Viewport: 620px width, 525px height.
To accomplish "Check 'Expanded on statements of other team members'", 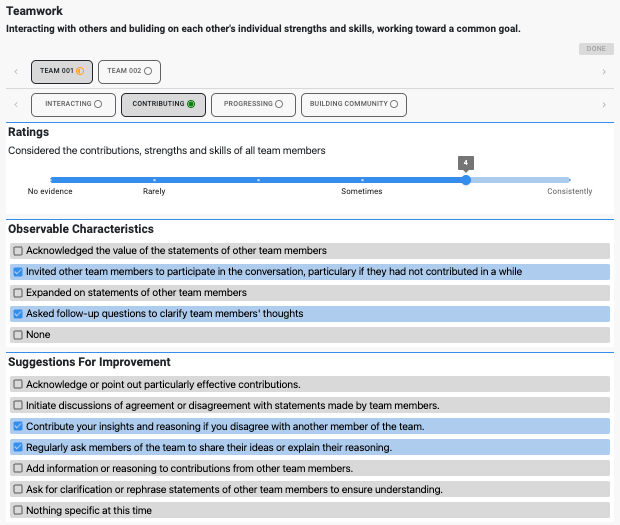I will pos(17,293).
